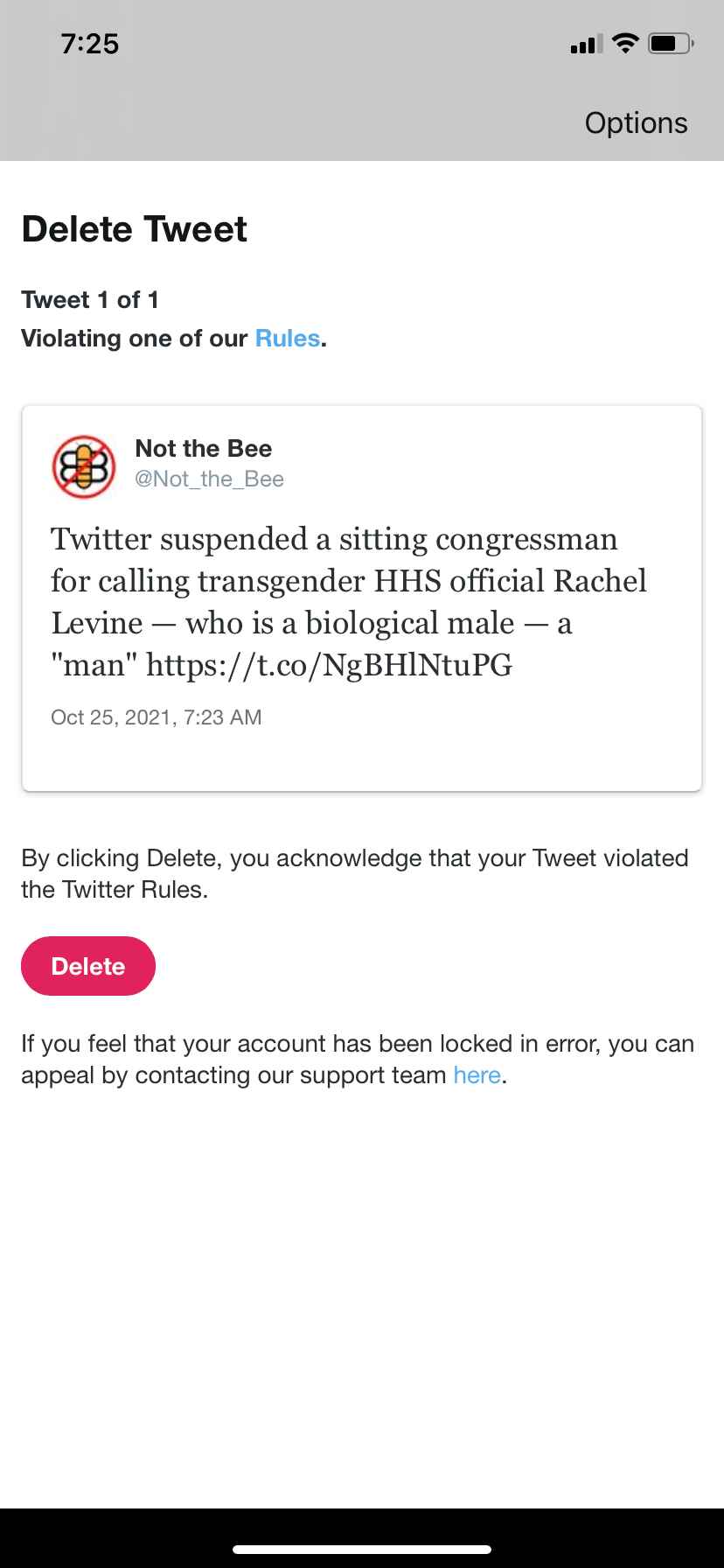
Task: Tap the @Not_the_Bee handle
Action: 209,479
